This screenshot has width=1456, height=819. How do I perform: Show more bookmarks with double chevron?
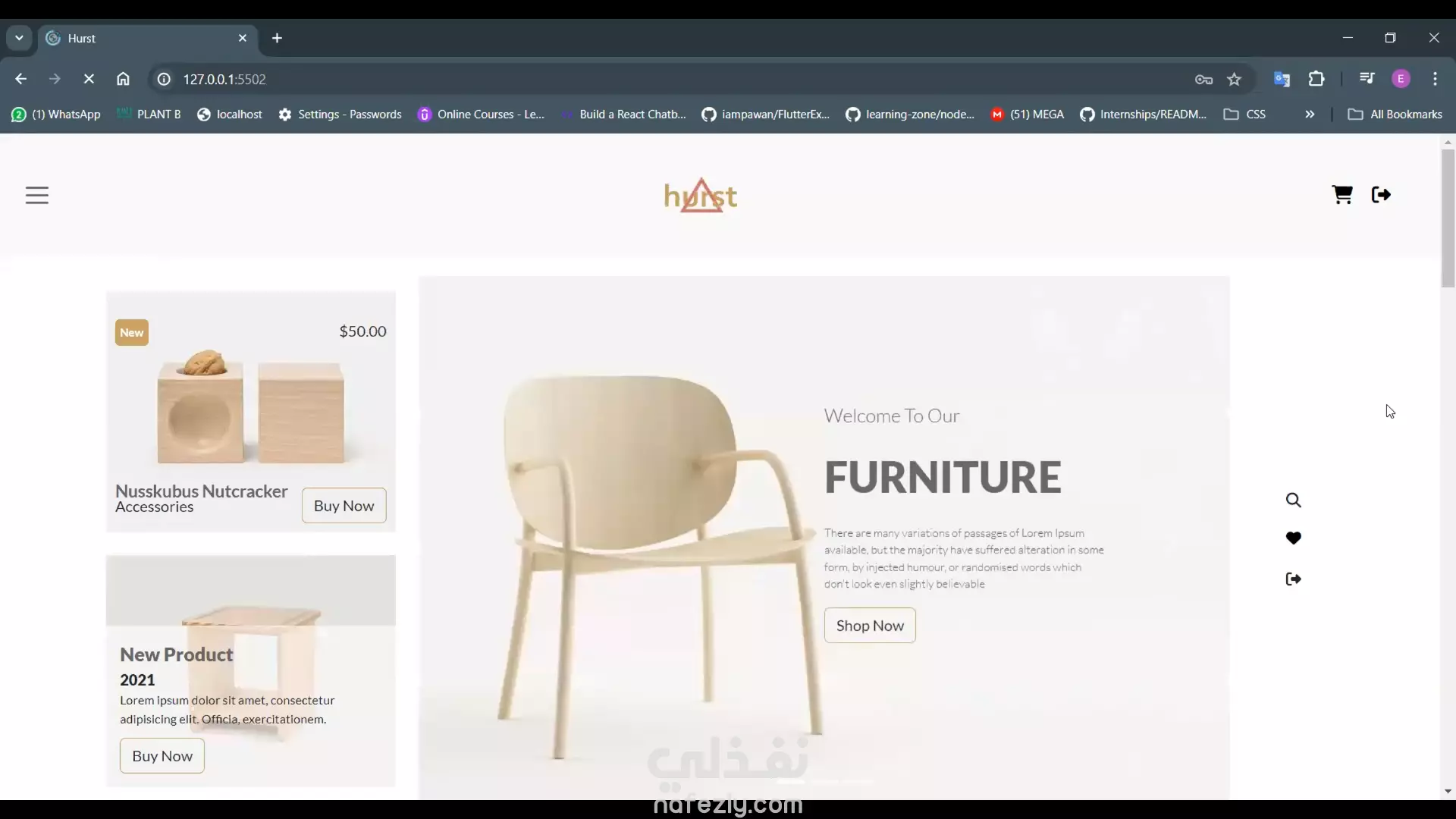pos(1310,115)
